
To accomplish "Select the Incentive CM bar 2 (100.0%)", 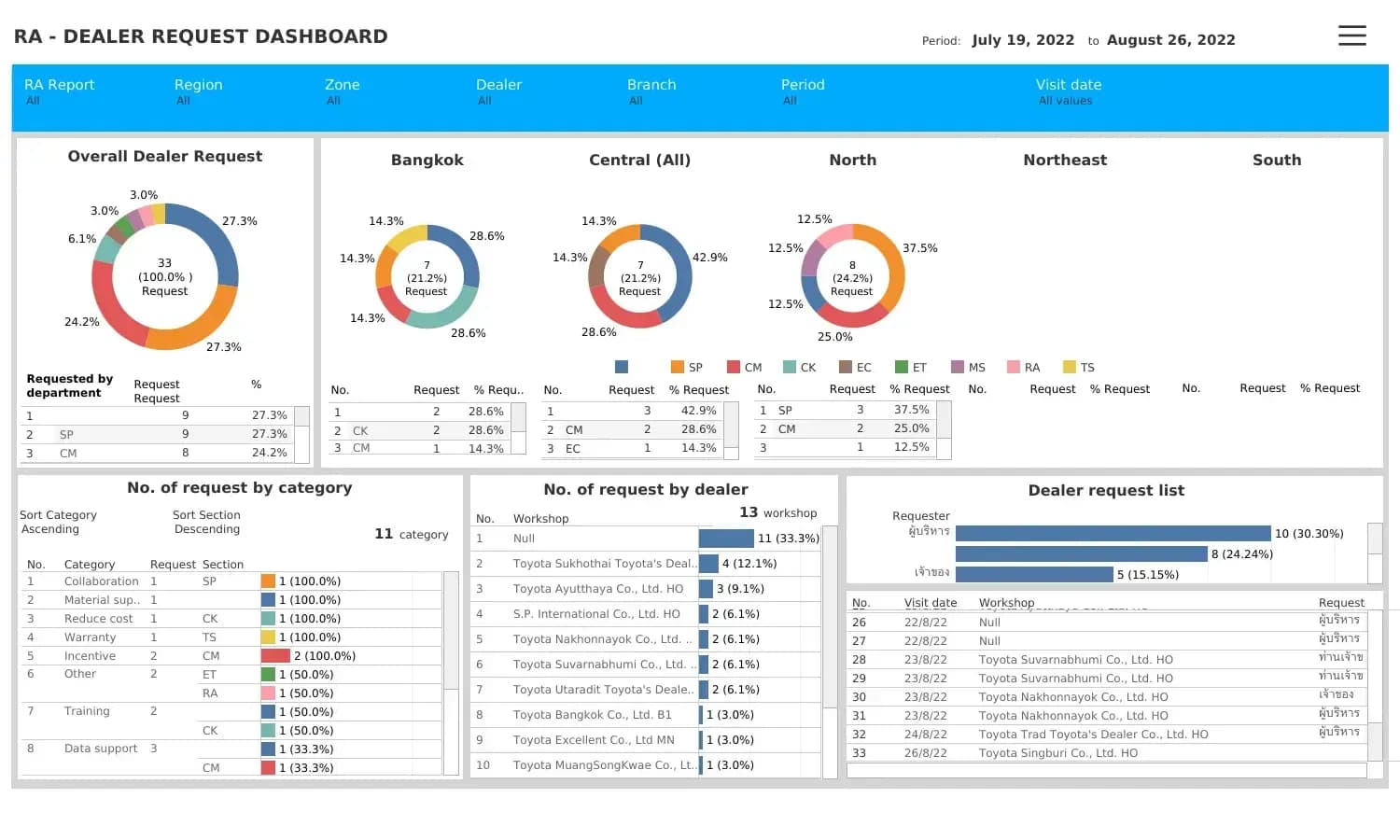I will coord(276,656).
